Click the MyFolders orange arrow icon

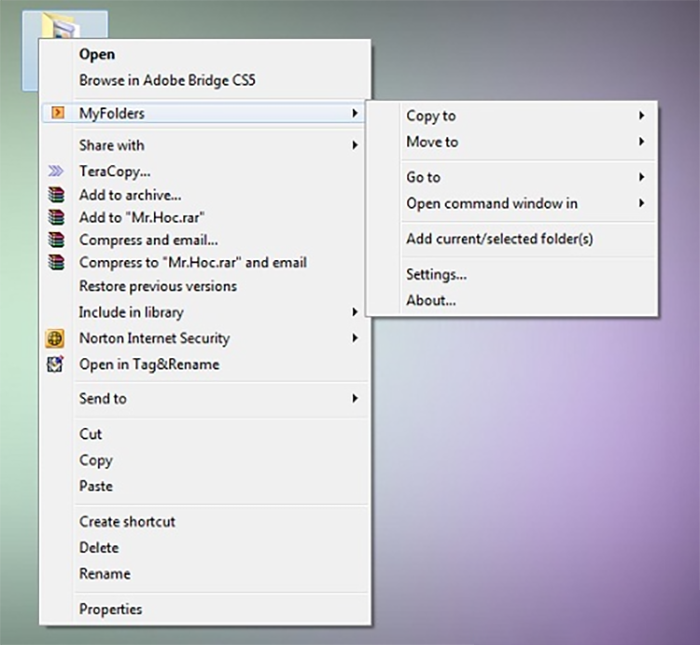(58, 112)
